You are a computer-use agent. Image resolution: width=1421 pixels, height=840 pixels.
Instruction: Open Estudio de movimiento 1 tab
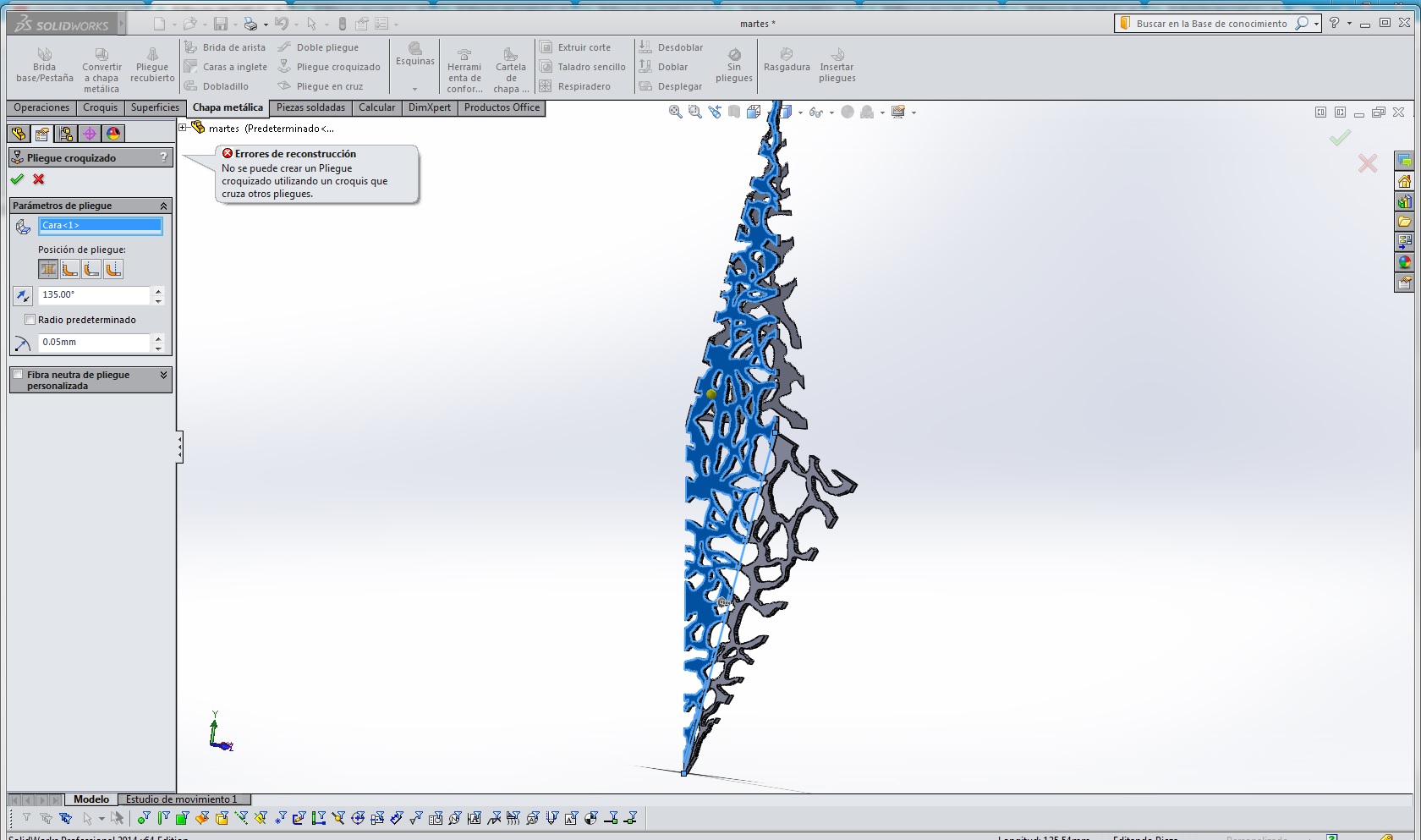(182, 799)
